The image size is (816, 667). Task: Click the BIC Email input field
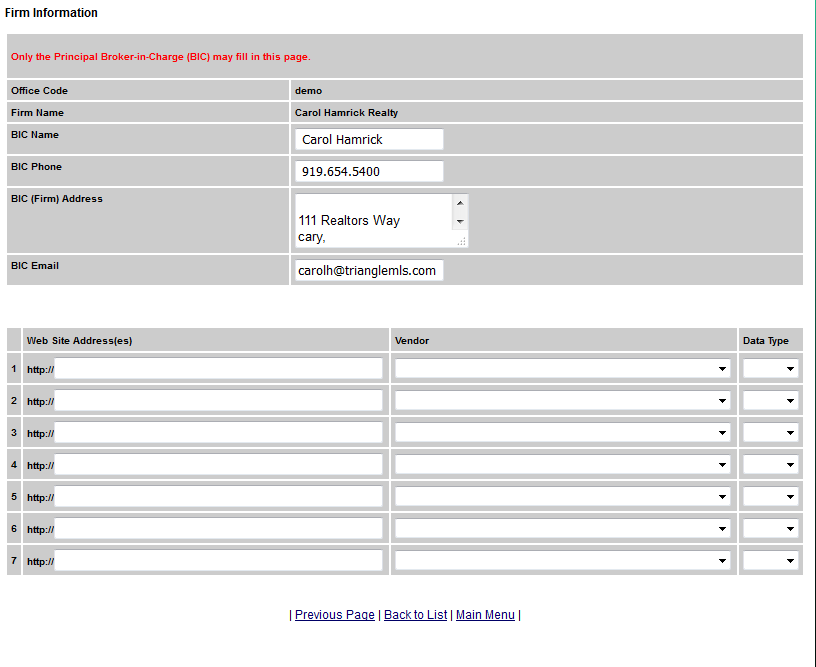(x=368, y=270)
